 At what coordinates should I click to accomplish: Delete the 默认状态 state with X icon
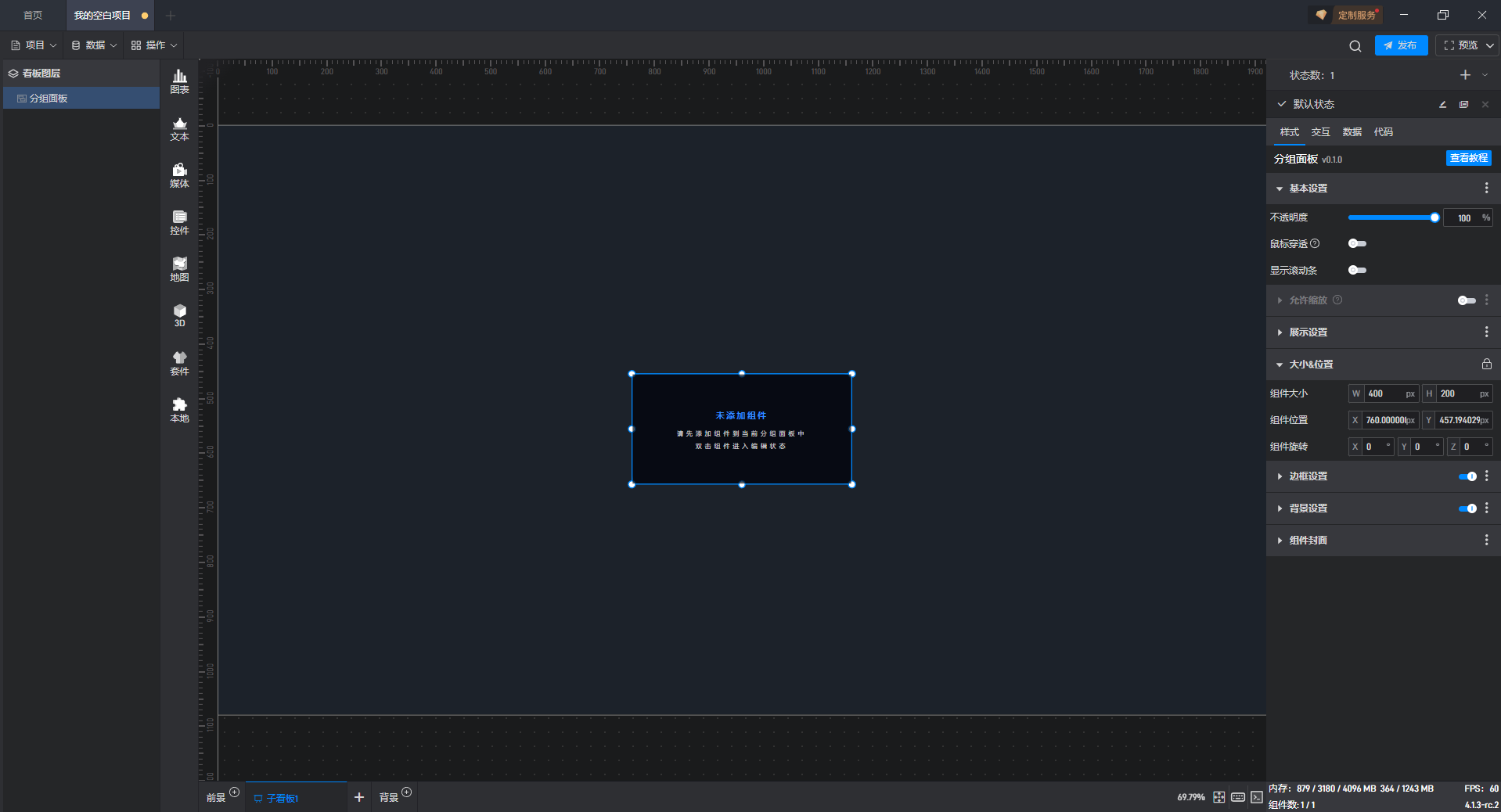pyautogui.click(x=1485, y=104)
